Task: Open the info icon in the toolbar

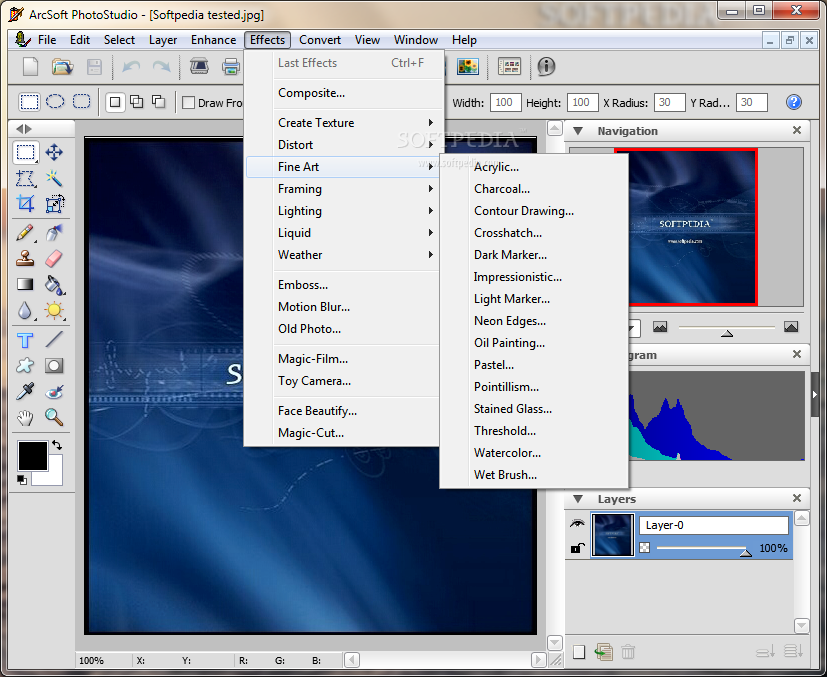Action: 546,66
